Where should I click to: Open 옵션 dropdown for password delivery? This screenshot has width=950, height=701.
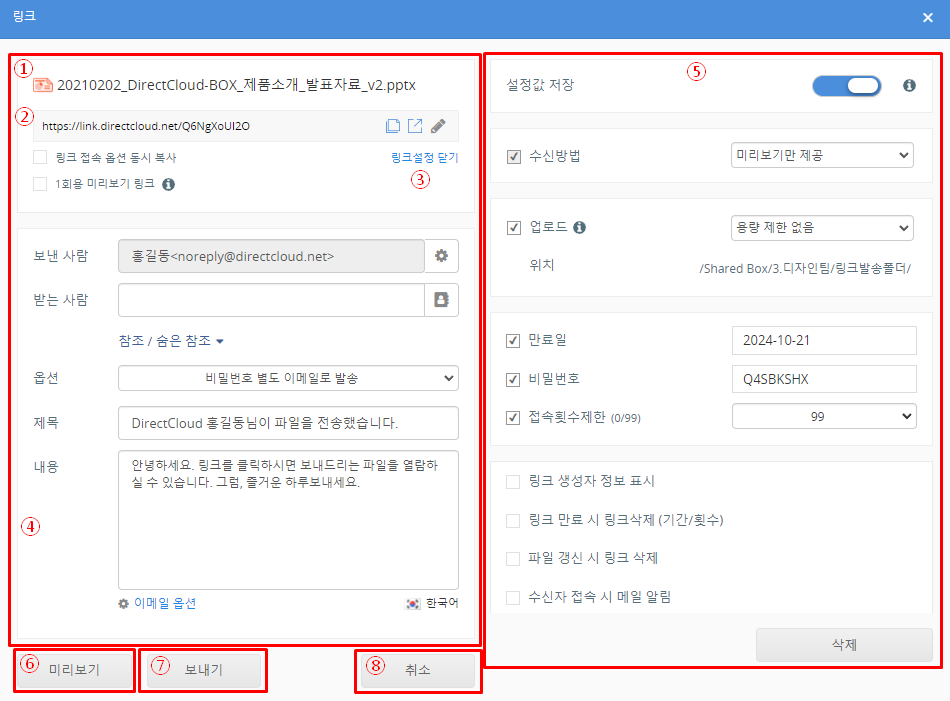[288, 378]
